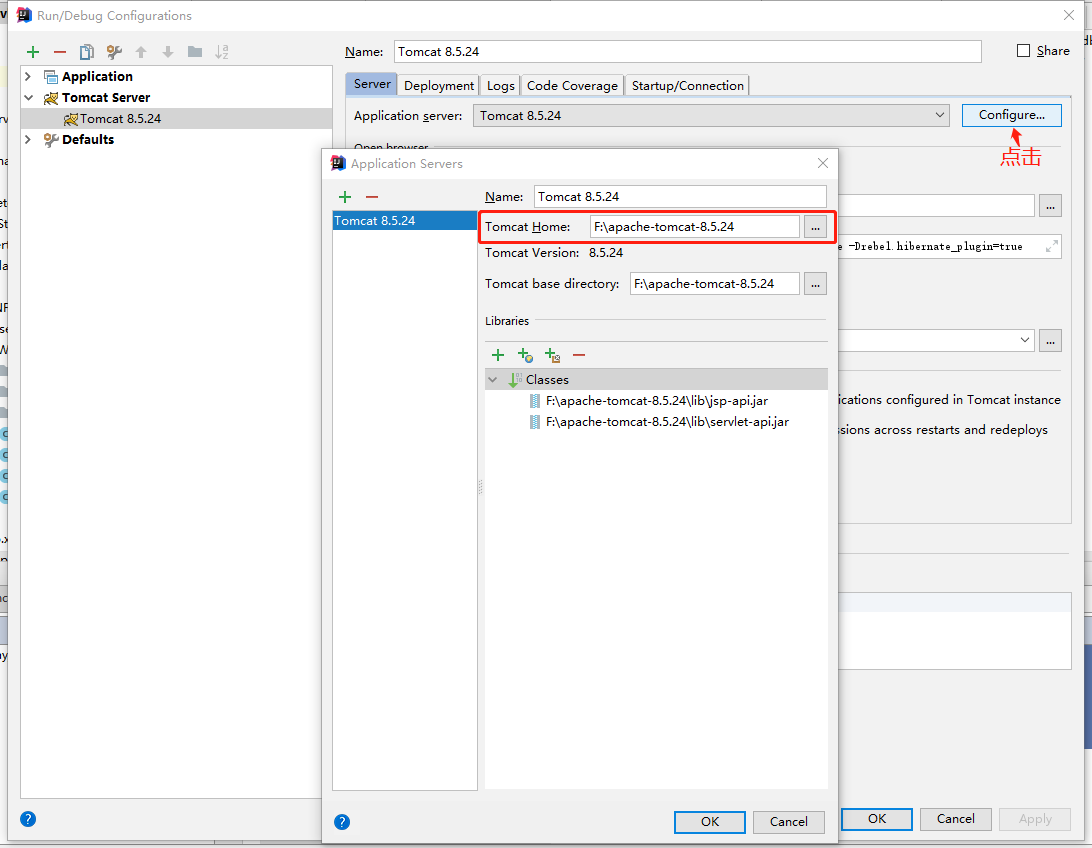1092x848 pixels.
Task: Remove application server with red minus
Action: click(x=372, y=197)
